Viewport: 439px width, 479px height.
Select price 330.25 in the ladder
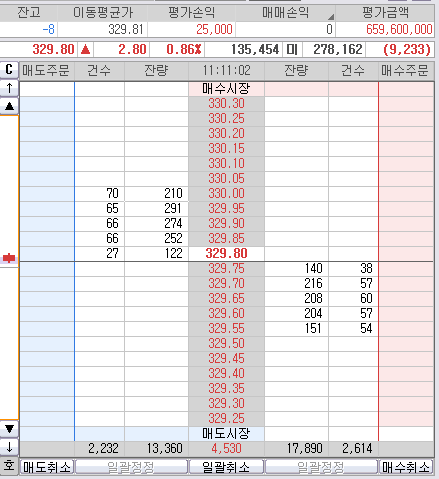point(226,119)
